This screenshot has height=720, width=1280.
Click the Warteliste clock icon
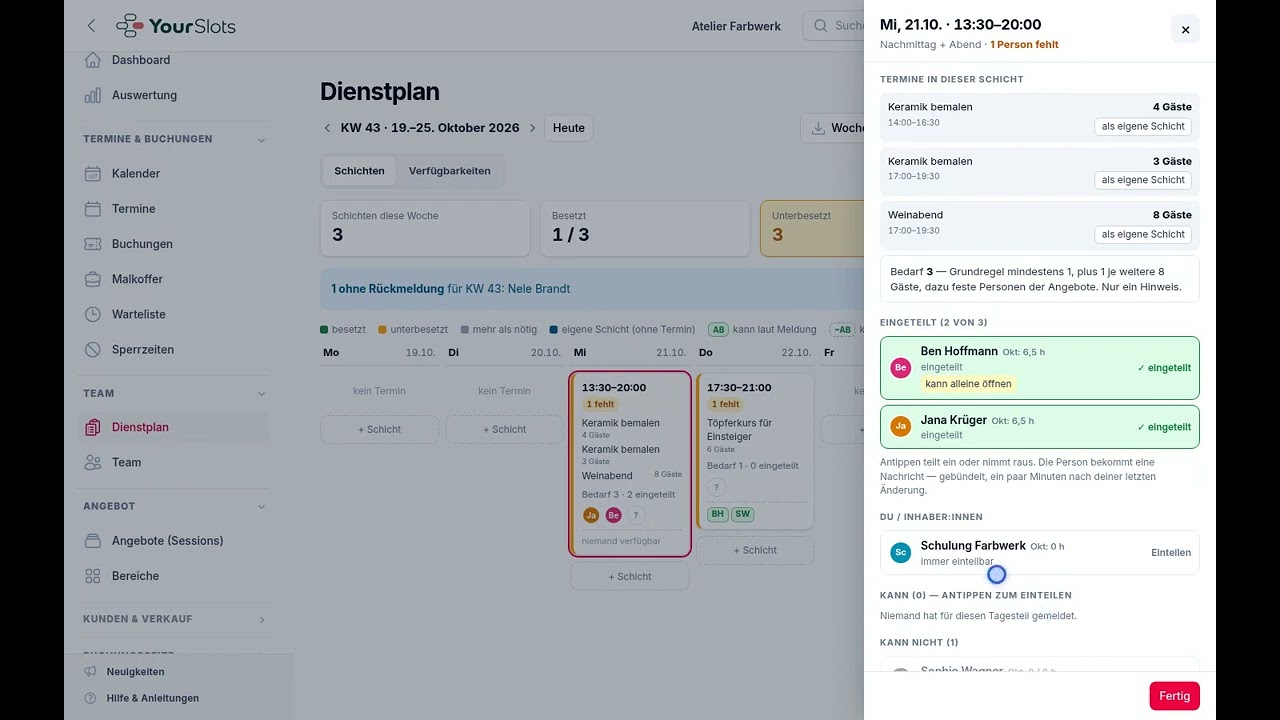(93, 314)
